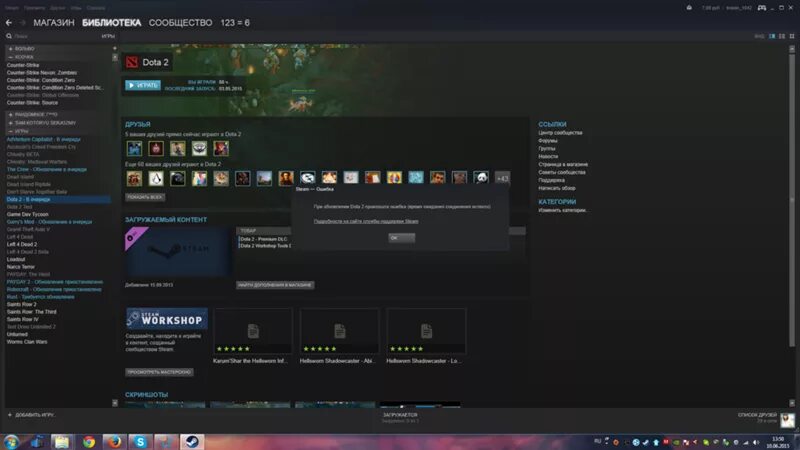This screenshot has width=800, height=450.
Task: Click the Steam back arrow
Action: (x=9, y=22)
